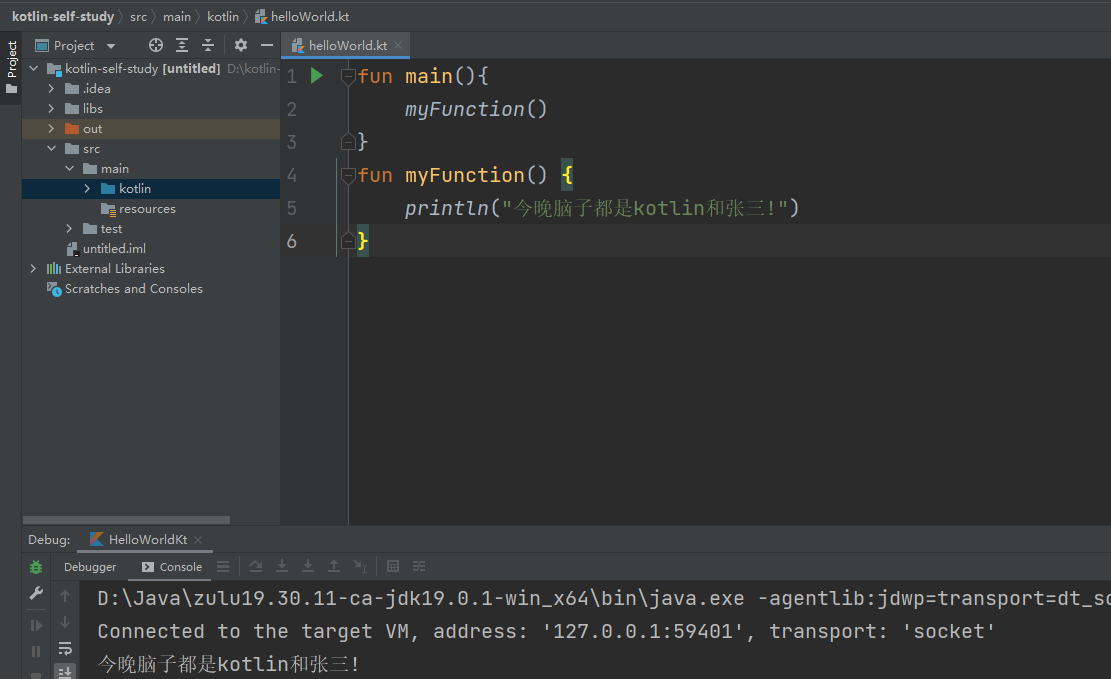Screen dimensions: 1111x679
Task: Click the Connected to the target VM line
Action: pyautogui.click(x=546, y=631)
